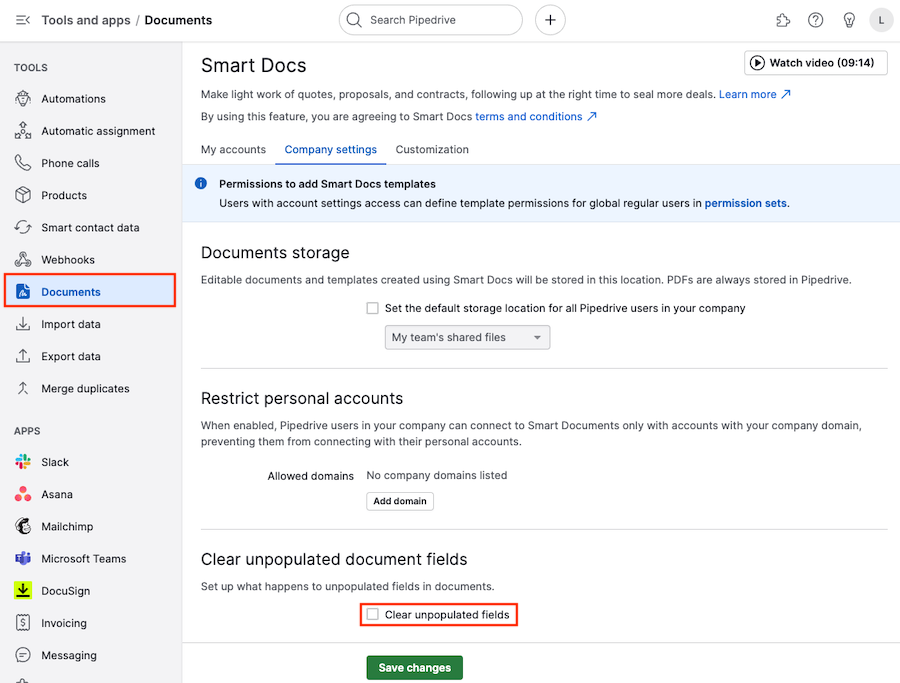
Task: Open the Microsoft Teams app
Action: coord(84,558)
